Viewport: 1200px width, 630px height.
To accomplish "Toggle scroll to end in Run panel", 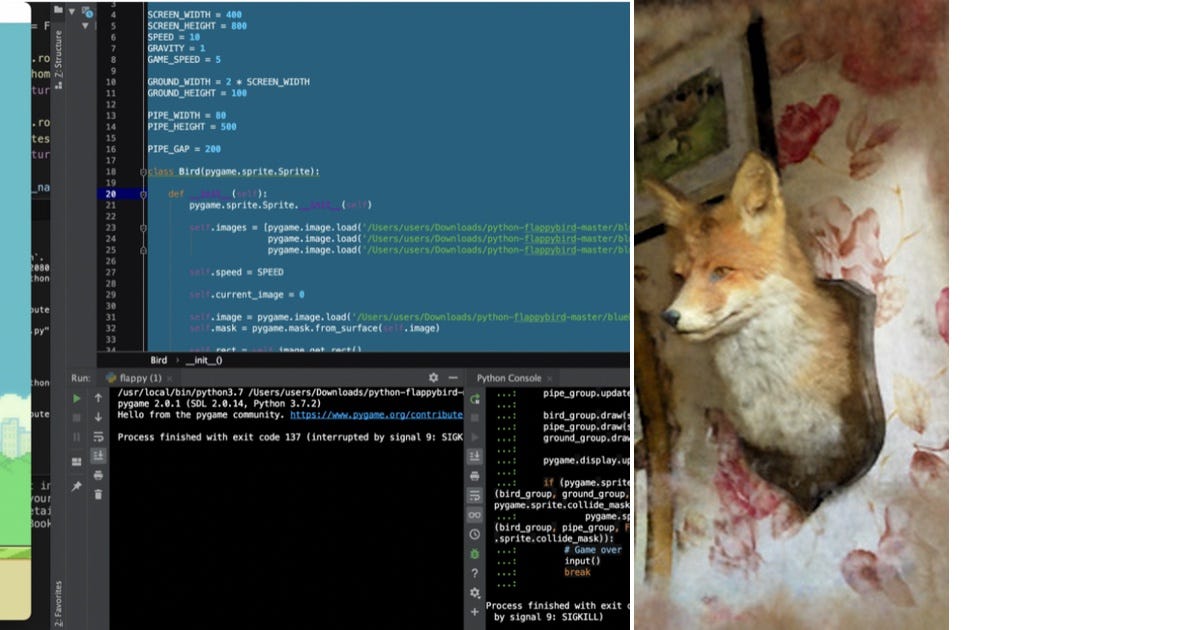I will coord(98,456).
